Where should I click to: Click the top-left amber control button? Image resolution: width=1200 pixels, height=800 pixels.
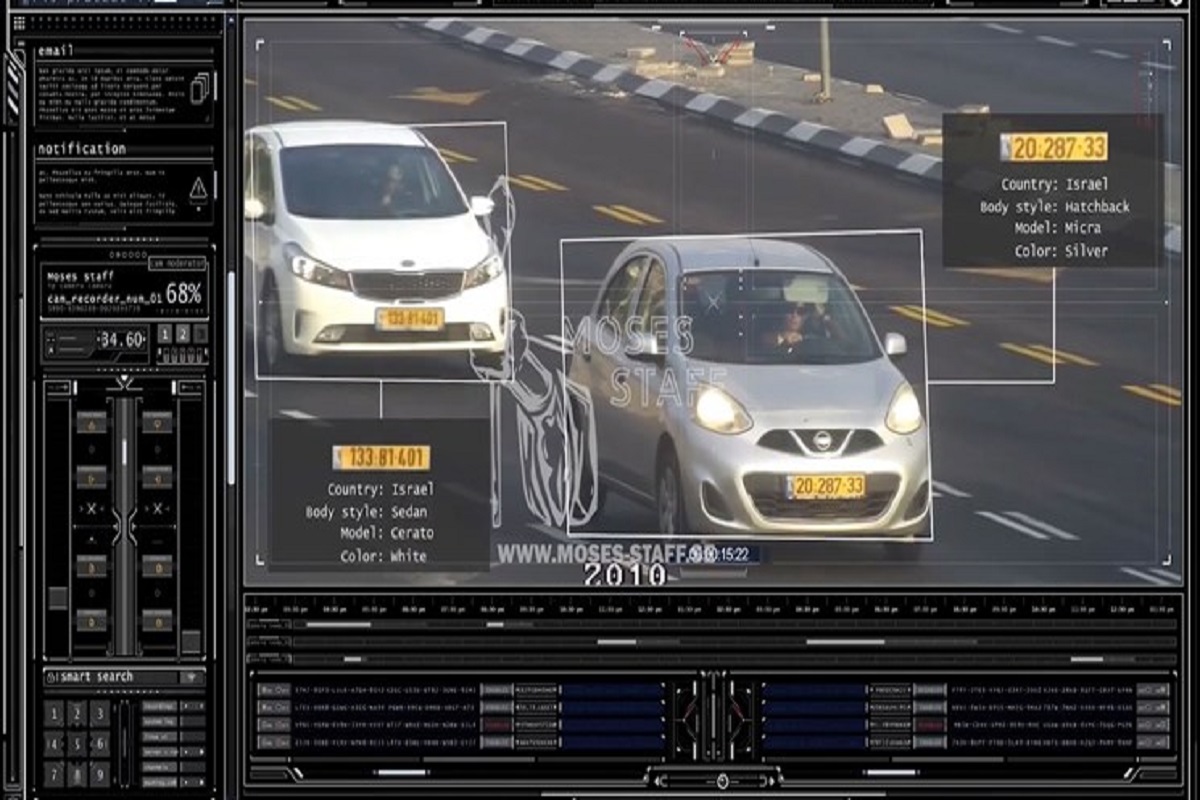click(x=92, y=423)
